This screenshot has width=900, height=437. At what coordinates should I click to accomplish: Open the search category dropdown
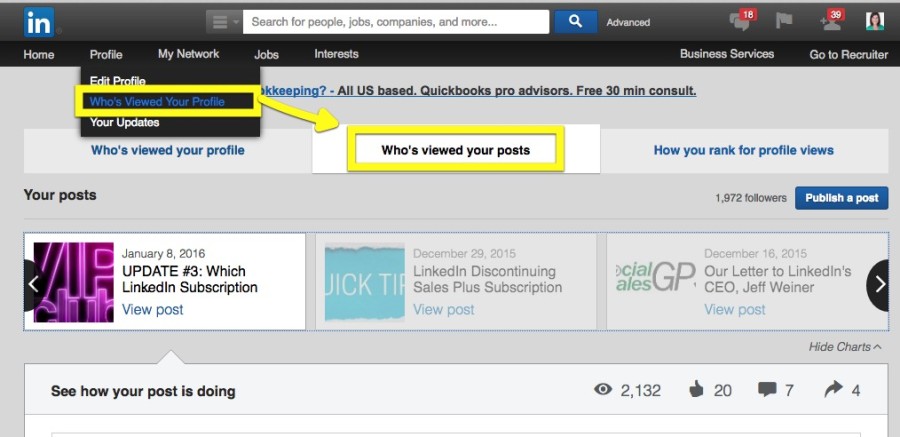224,22
